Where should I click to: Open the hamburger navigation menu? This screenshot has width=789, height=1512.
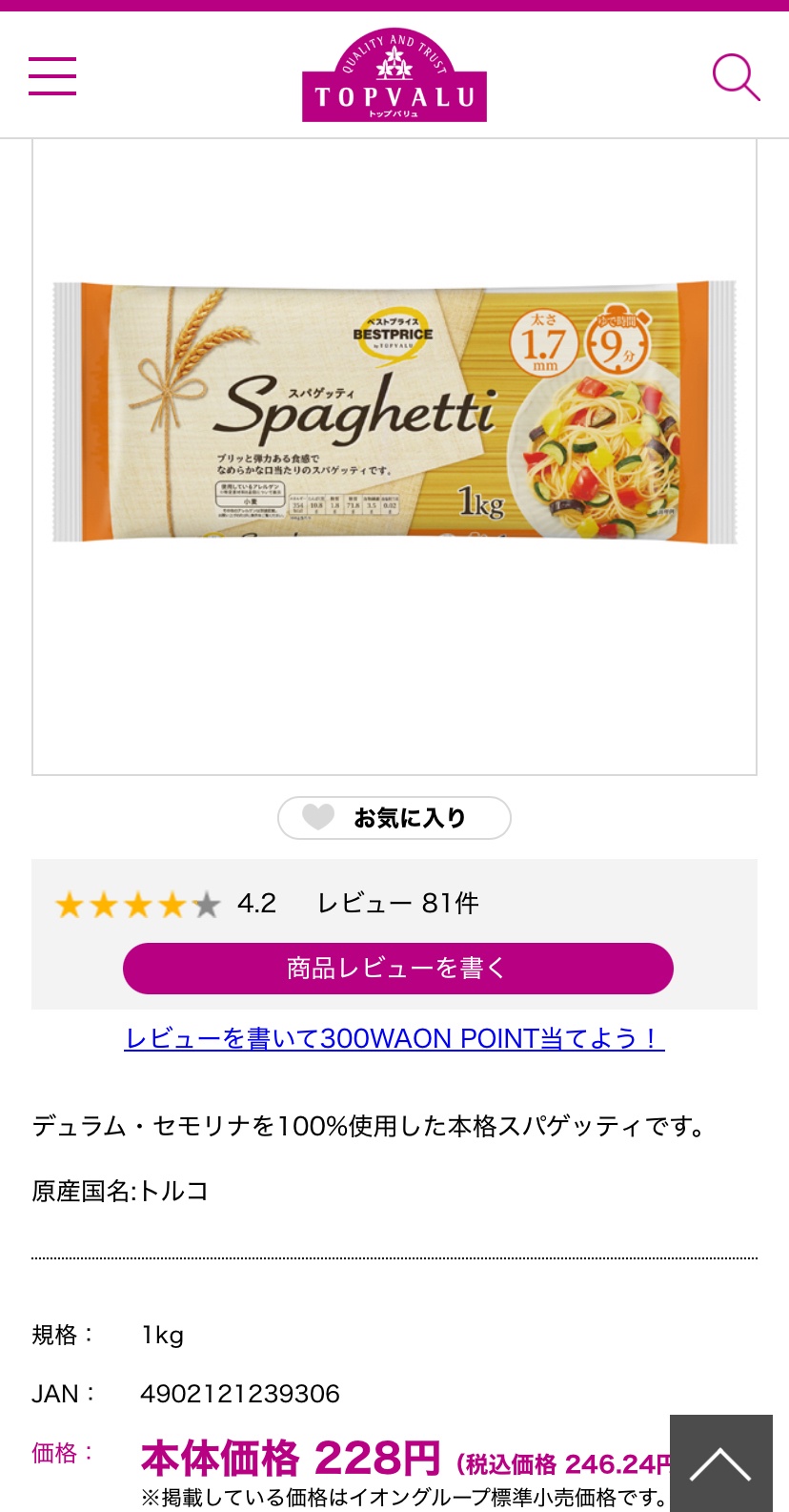pos(52,75)
